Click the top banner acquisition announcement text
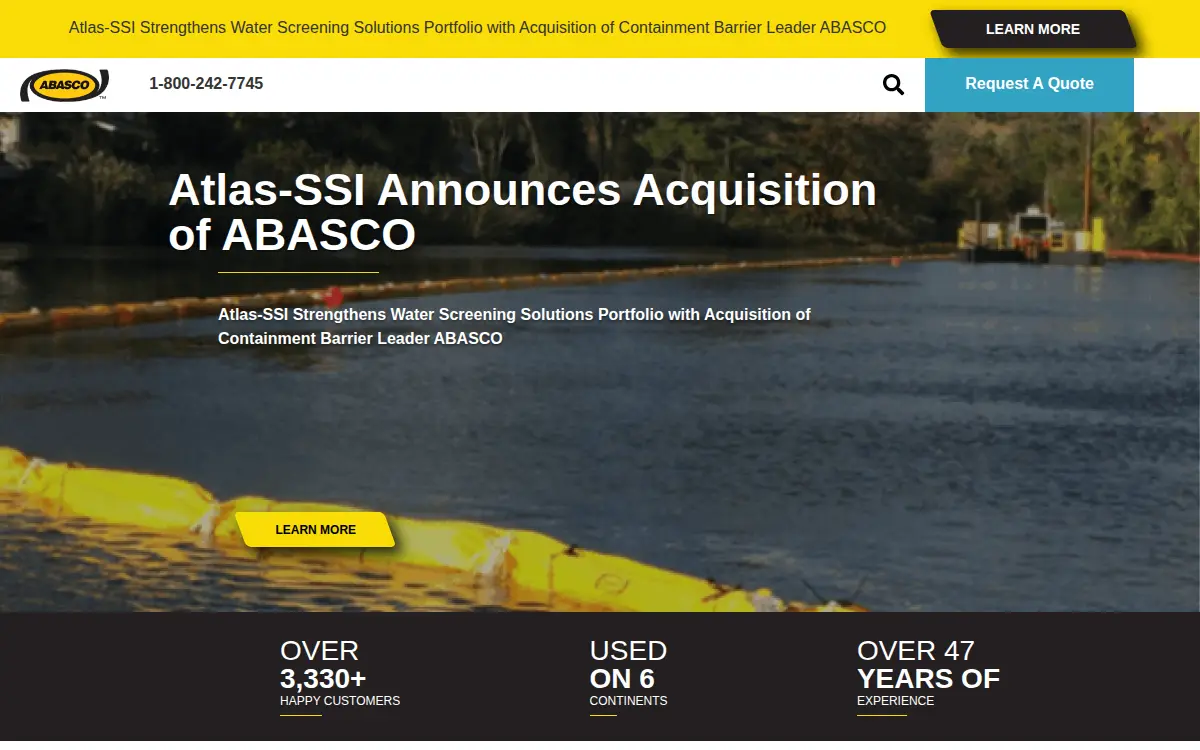 click(x=477, y=28)
